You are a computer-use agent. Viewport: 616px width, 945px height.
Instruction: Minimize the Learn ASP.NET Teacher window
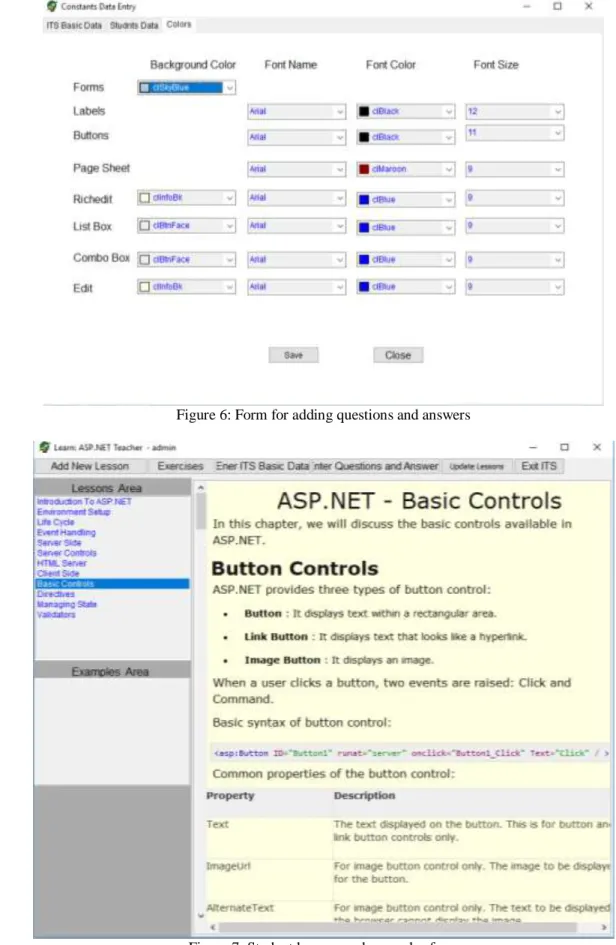pos(533,447)
